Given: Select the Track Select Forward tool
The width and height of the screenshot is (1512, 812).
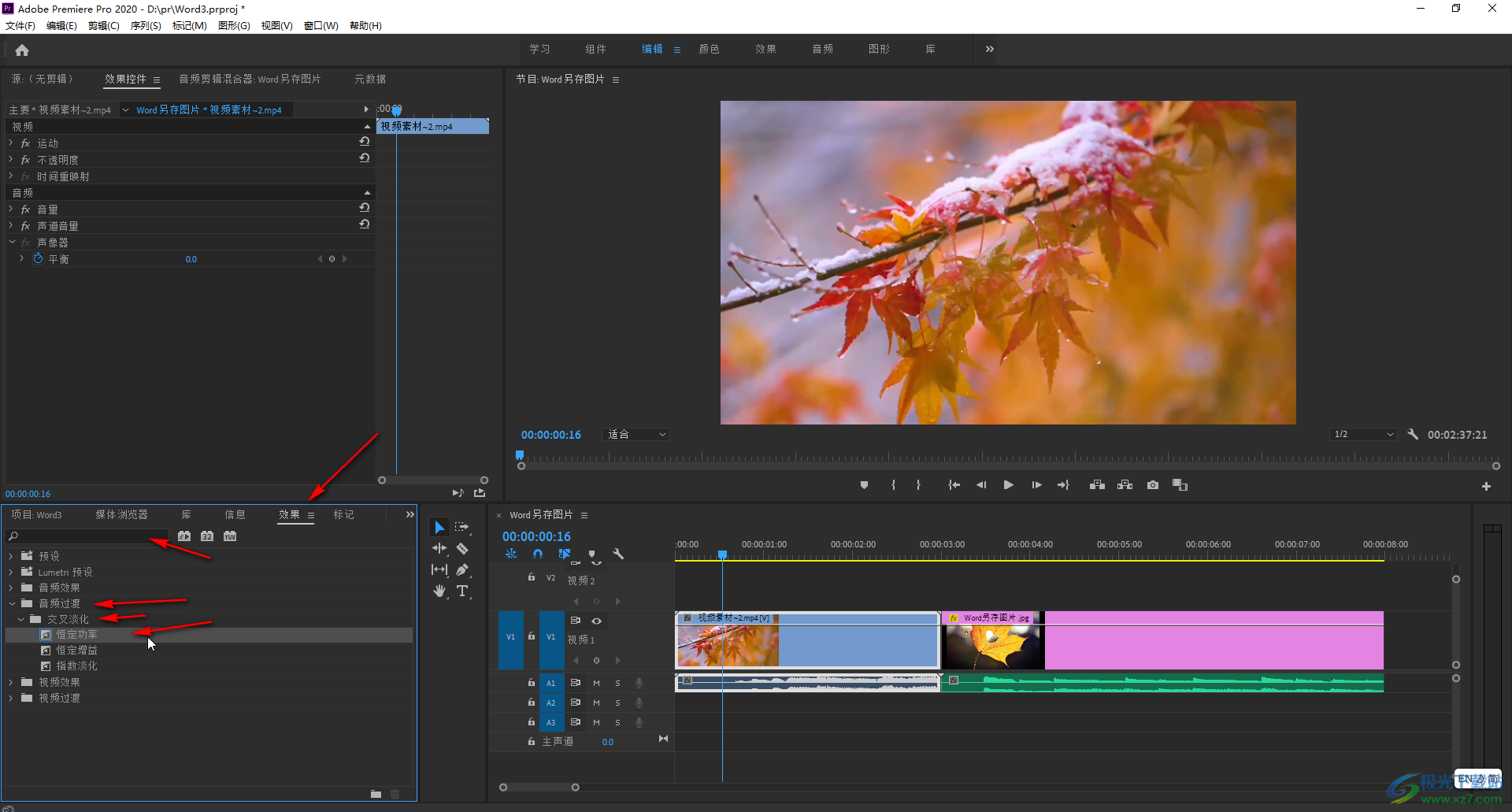Looking at the screenshot, I should click(462, 527).
